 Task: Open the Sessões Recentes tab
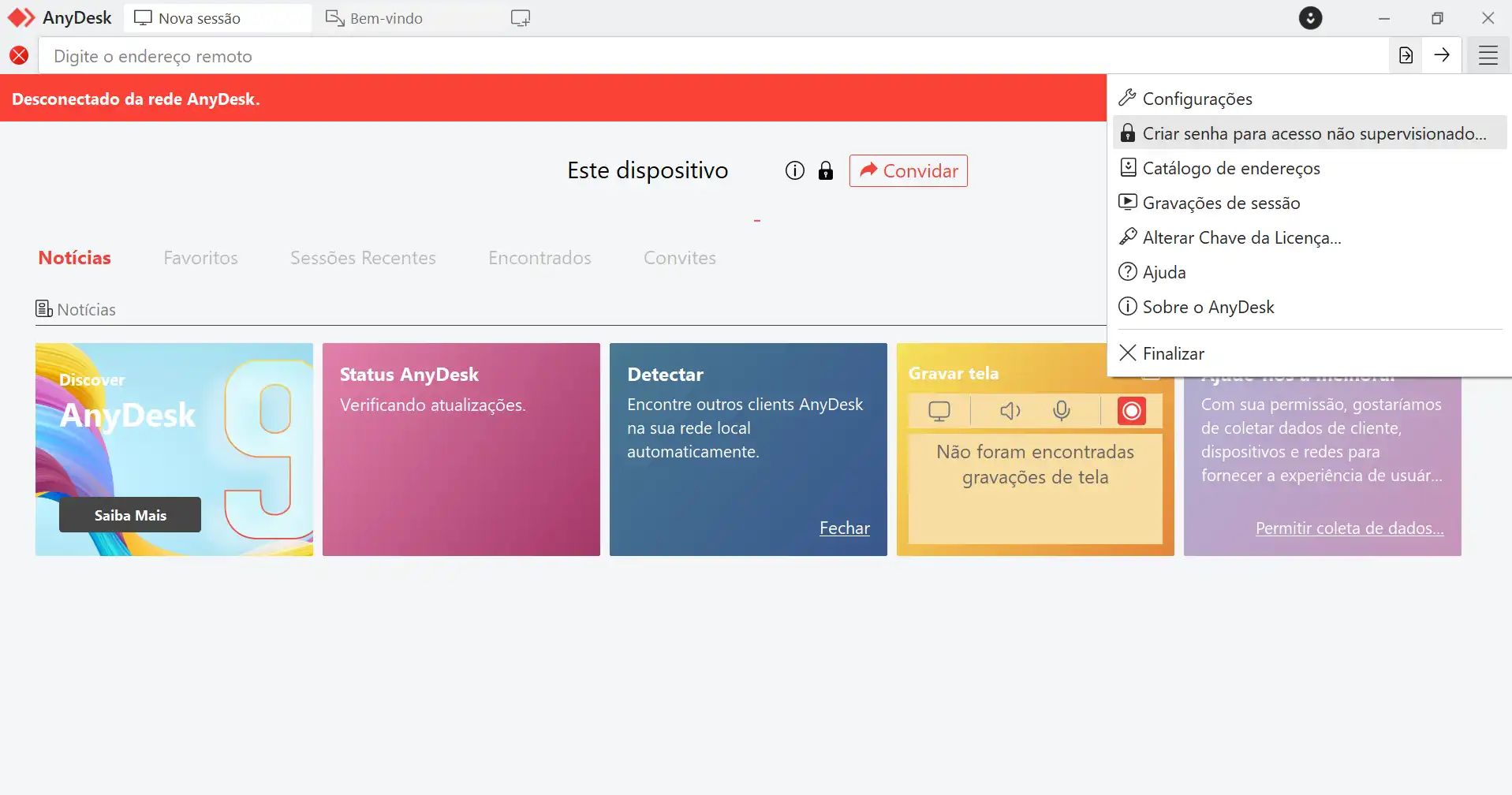[363, 258]
